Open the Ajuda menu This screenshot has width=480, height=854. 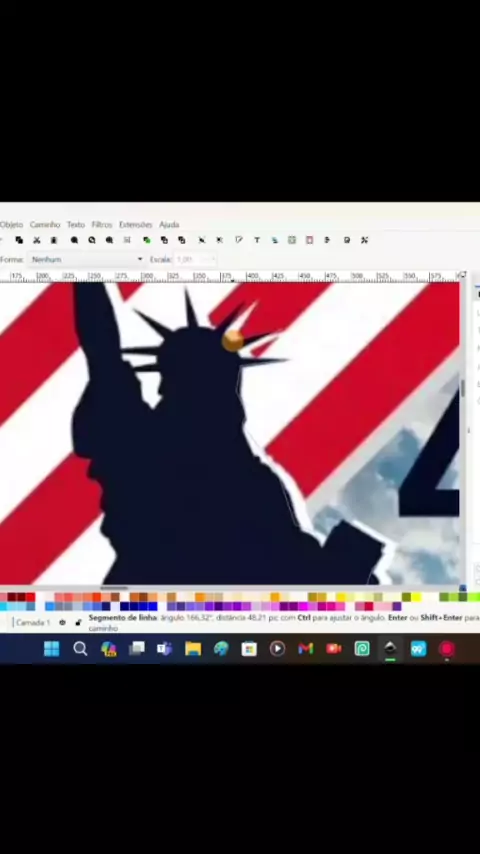(x=169, y=224)
